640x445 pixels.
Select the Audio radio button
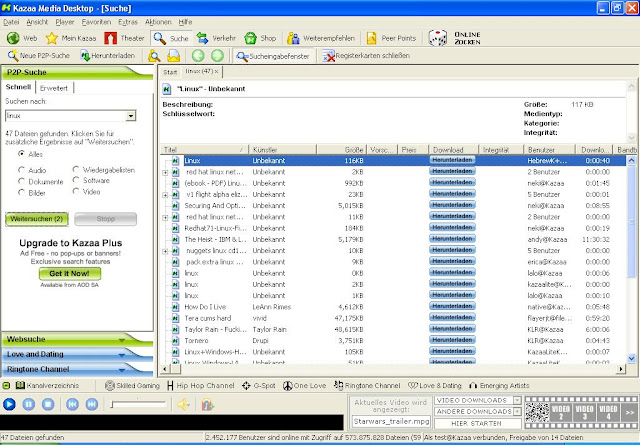pos(21,169)
